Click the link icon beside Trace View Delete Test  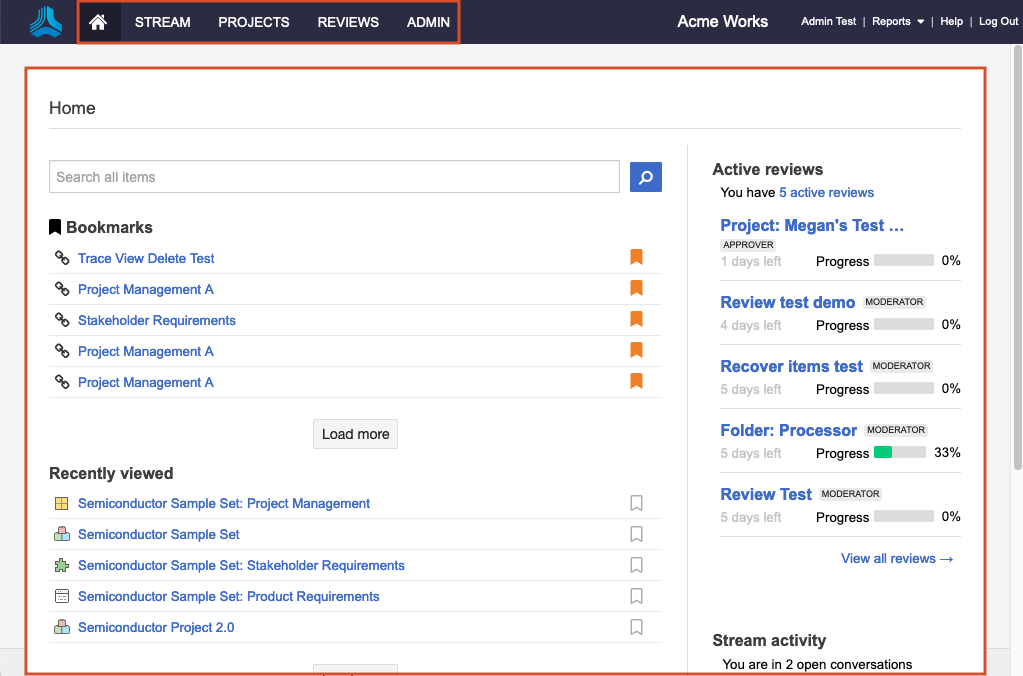coord(62,258)
